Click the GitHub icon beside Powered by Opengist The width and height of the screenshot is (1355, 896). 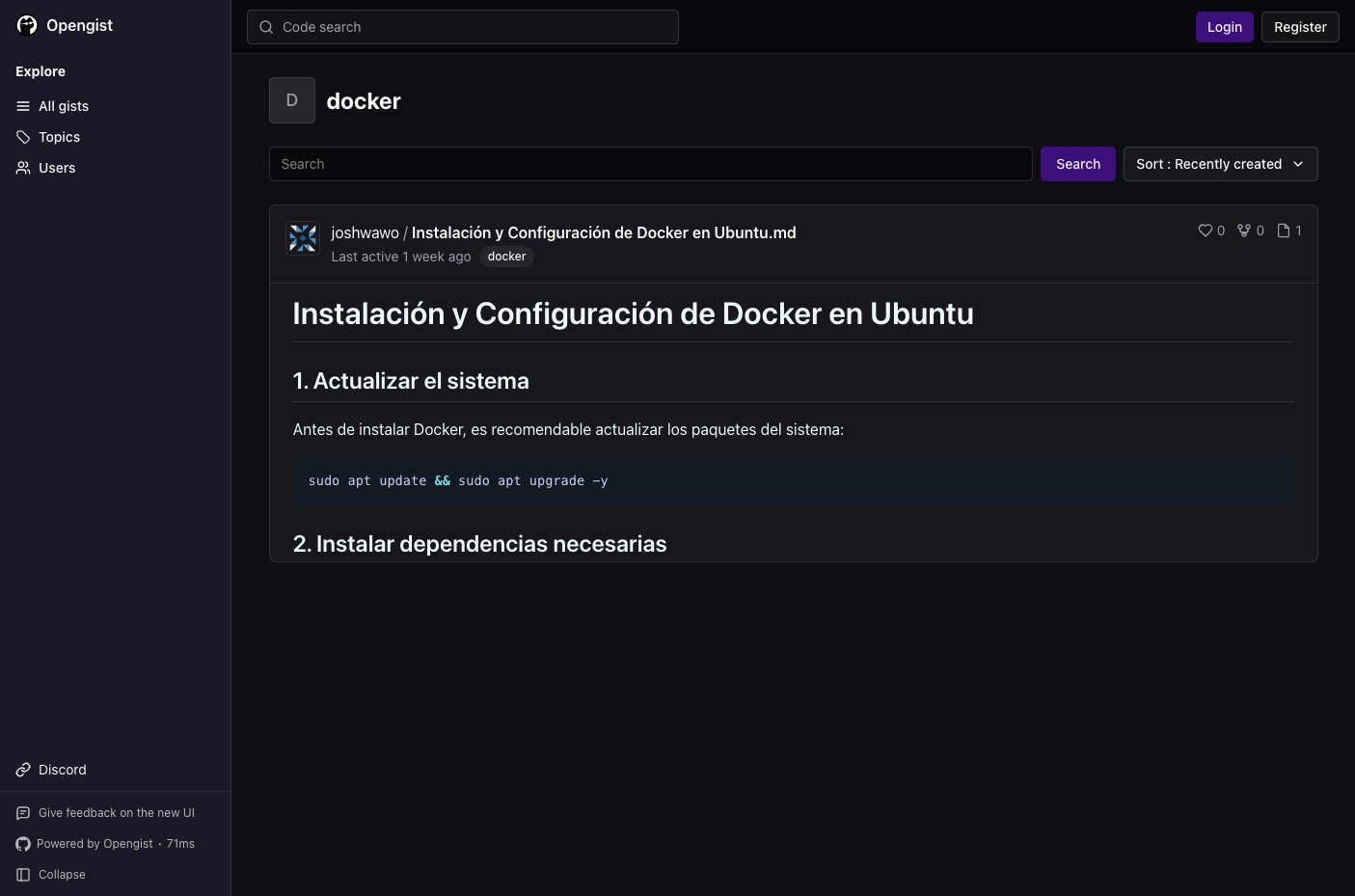(23, 844)
